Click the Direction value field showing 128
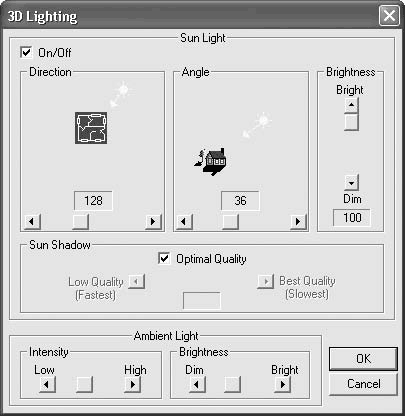 pyautogui.click(x=93, y=201)
